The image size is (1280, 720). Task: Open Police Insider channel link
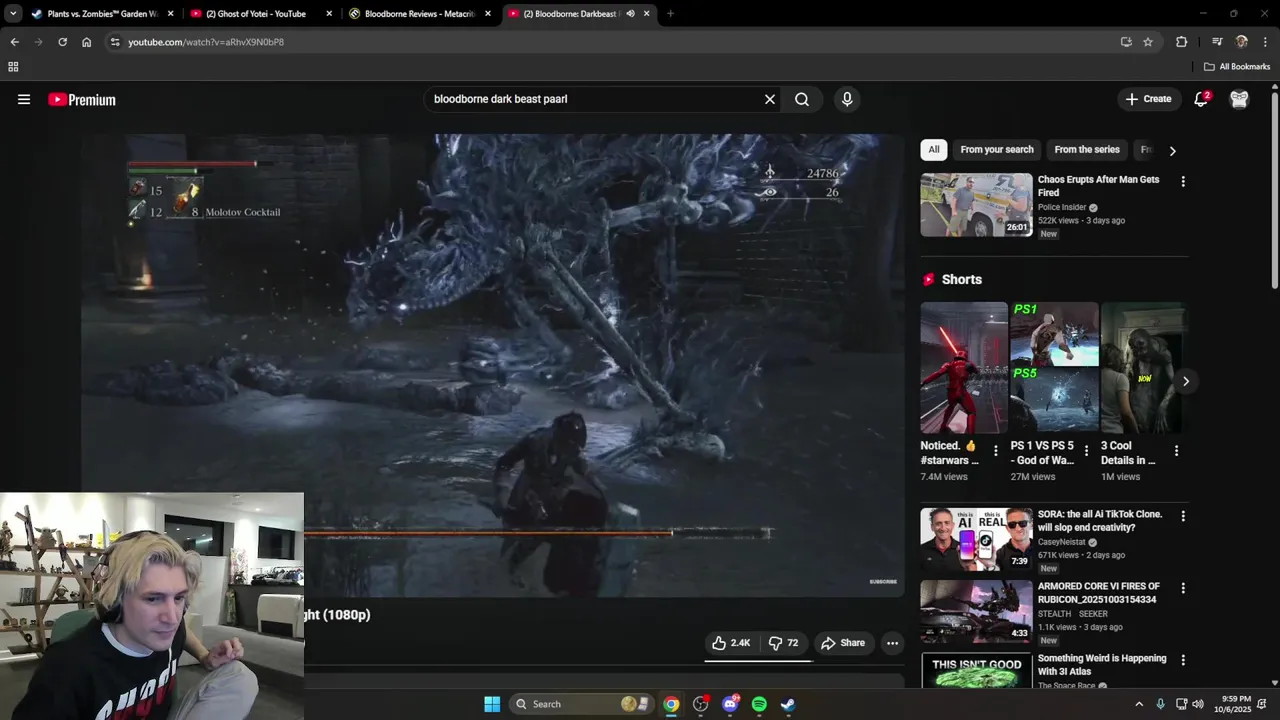(x=1062, y=208)
